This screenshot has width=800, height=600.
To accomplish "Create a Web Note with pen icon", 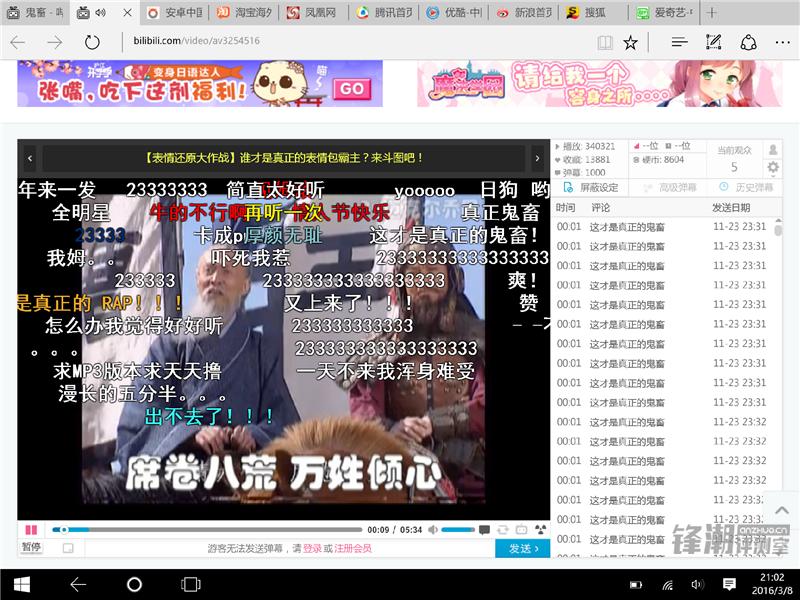I will pyautogui.click(x=713, y=42).
